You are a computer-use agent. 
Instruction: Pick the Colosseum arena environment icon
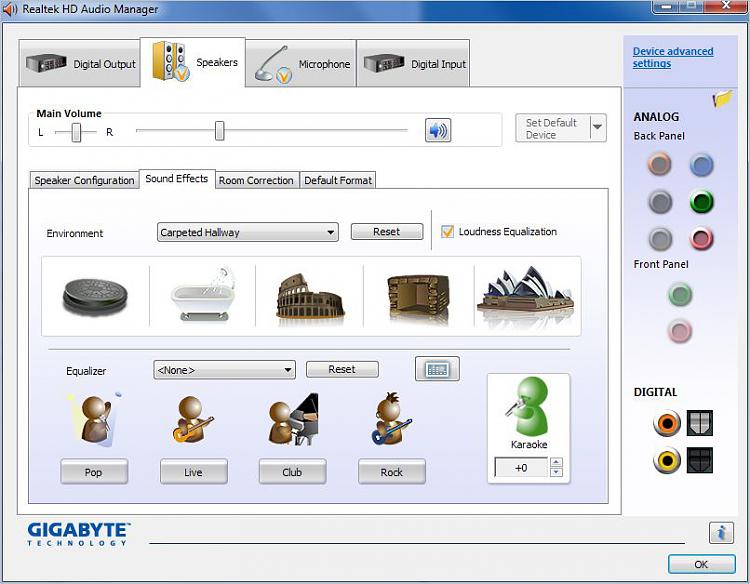[310, 297]
